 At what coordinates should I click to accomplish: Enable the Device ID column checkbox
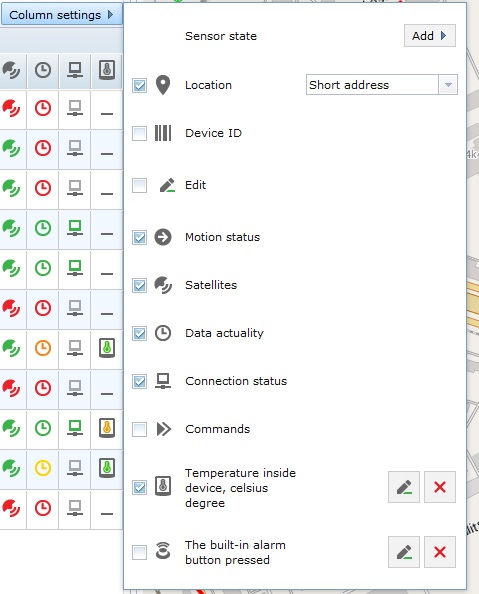(x=139, y=134)
